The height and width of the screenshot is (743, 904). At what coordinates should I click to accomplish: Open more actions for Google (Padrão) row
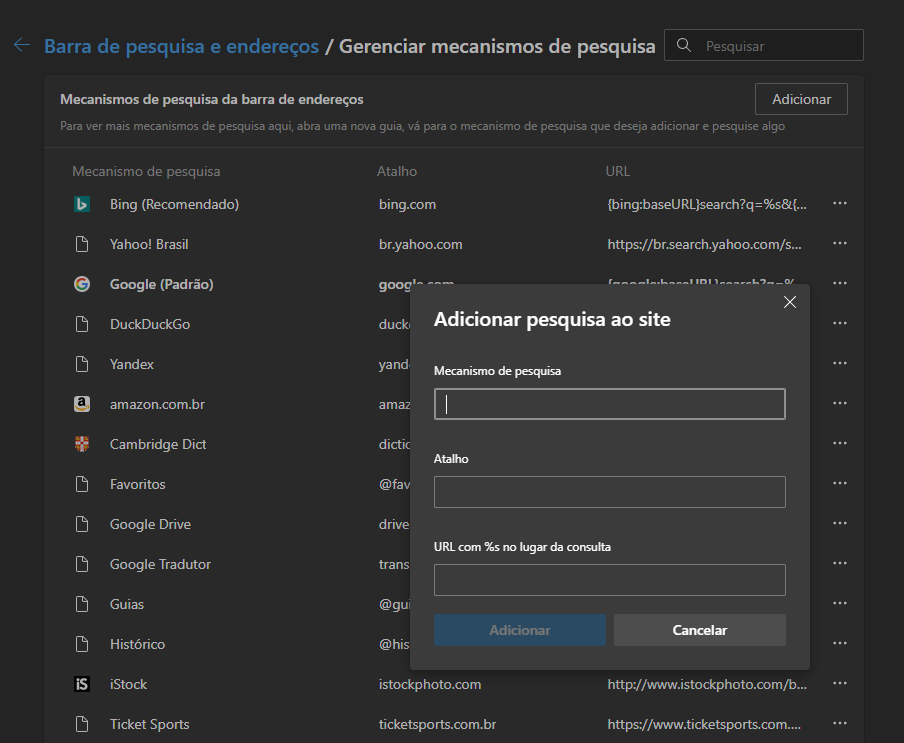840,283
